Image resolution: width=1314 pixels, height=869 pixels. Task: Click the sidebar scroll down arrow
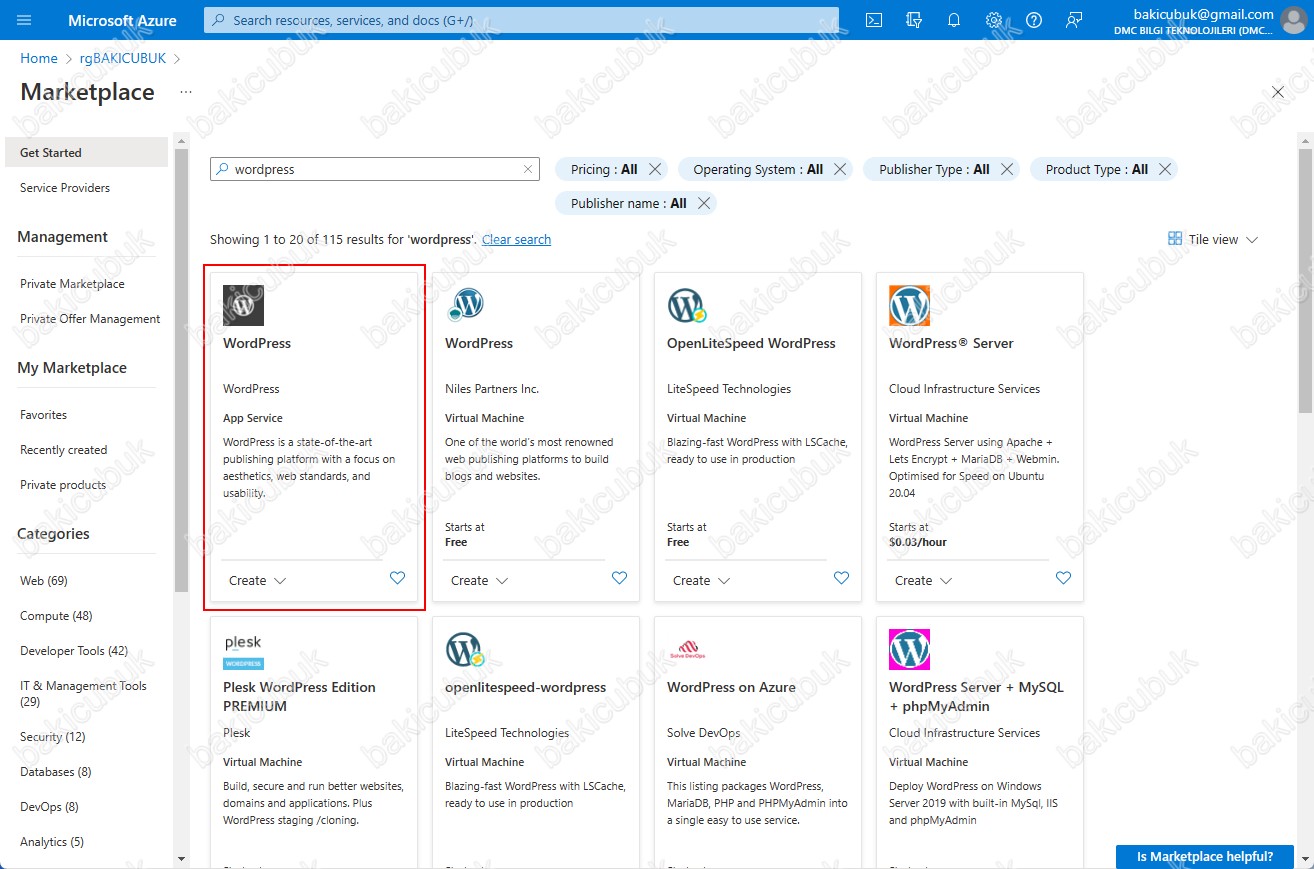pyautogui.click(x=181, y=858)
